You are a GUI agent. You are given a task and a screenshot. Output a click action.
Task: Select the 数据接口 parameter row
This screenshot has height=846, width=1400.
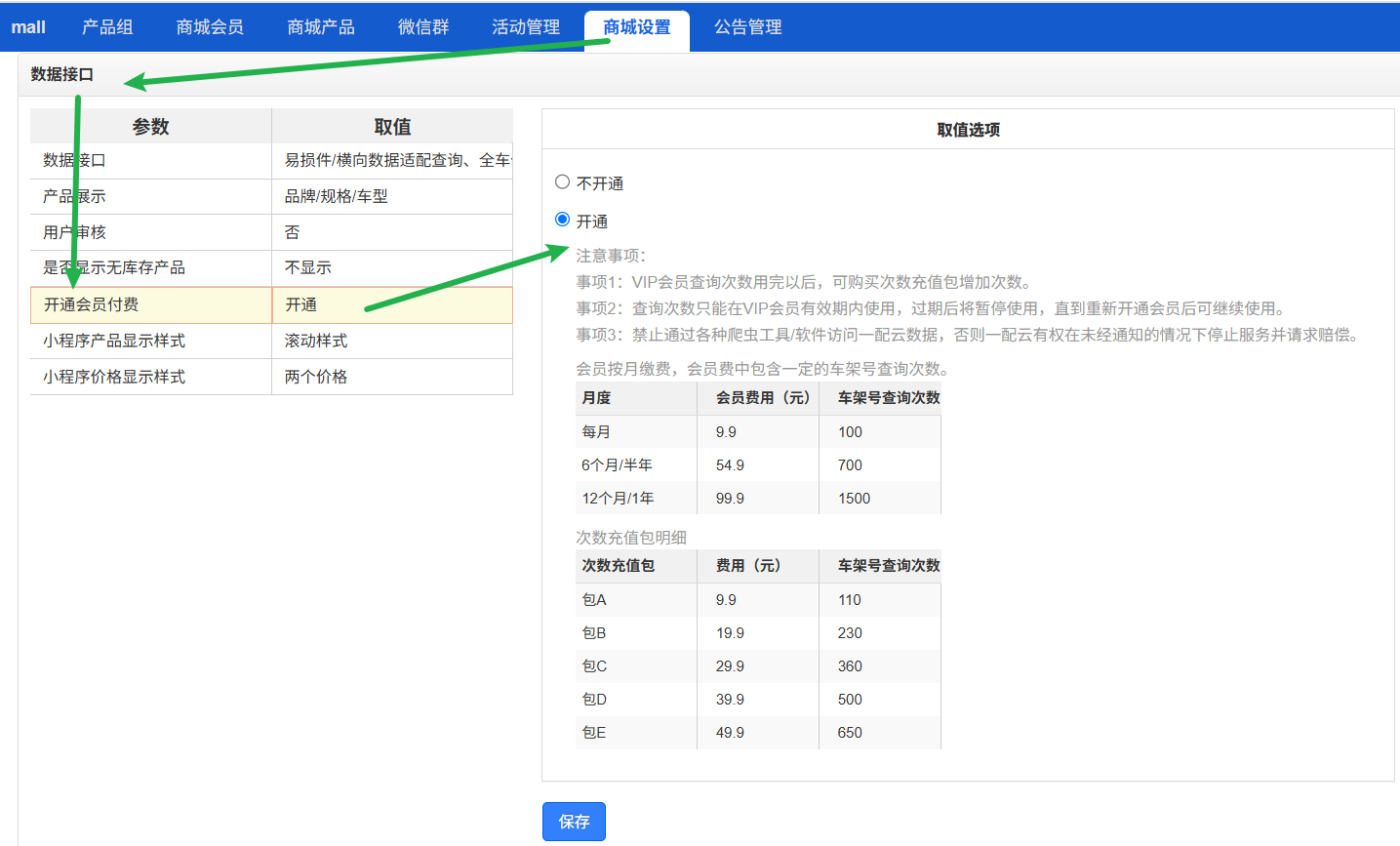click(x=151, y=160)
